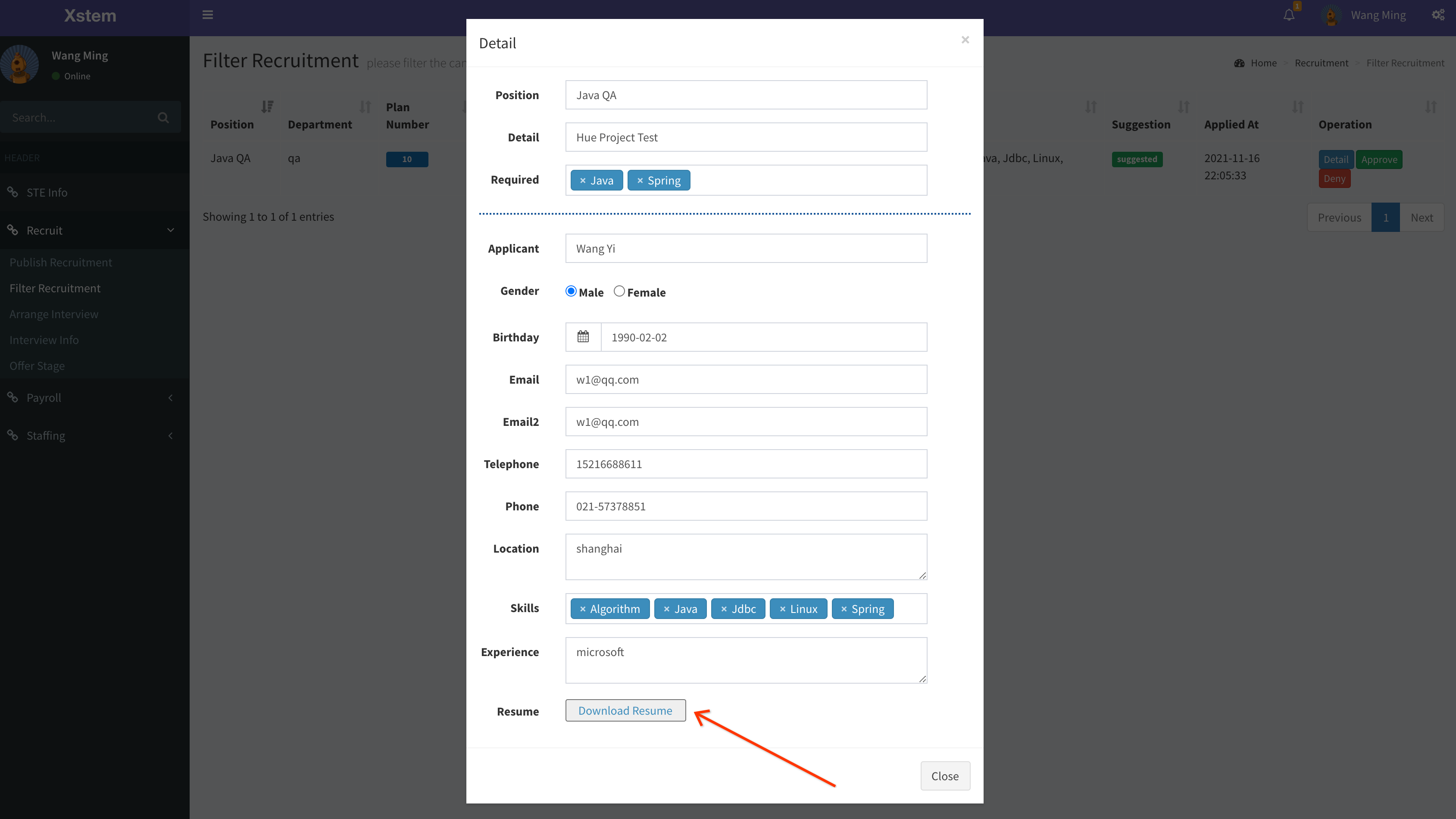Viewport: 1456px width, 819px height.
Task: Click Wang Ming sidebar profile avatar
Action: click(x=19, y=64)
